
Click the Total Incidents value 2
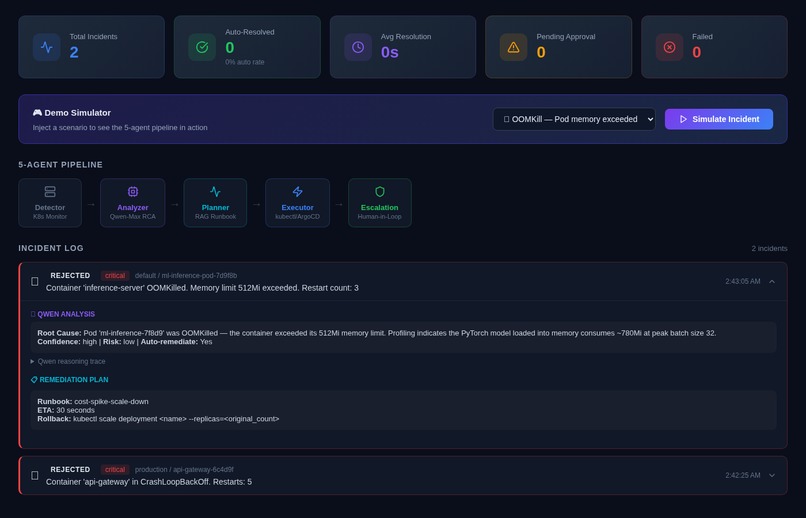(x=74, y=52)
